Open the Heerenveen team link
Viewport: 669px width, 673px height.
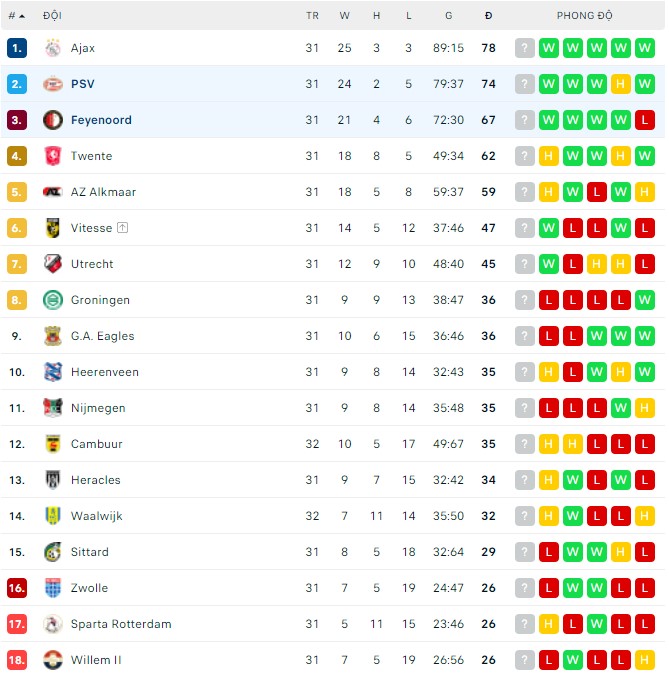[105, 372]
